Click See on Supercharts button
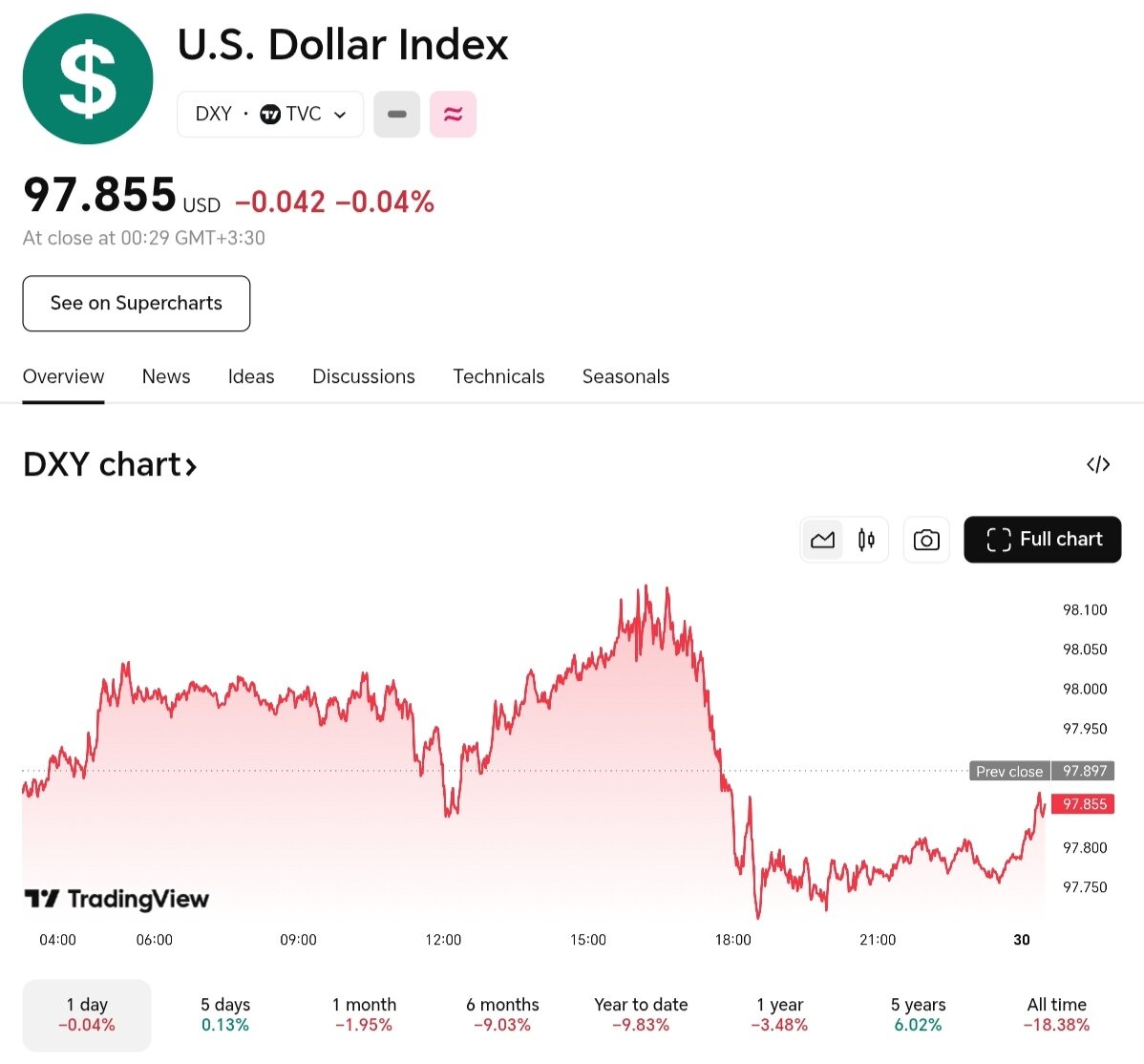The image size is (1144, 1064). click(137, 304)
